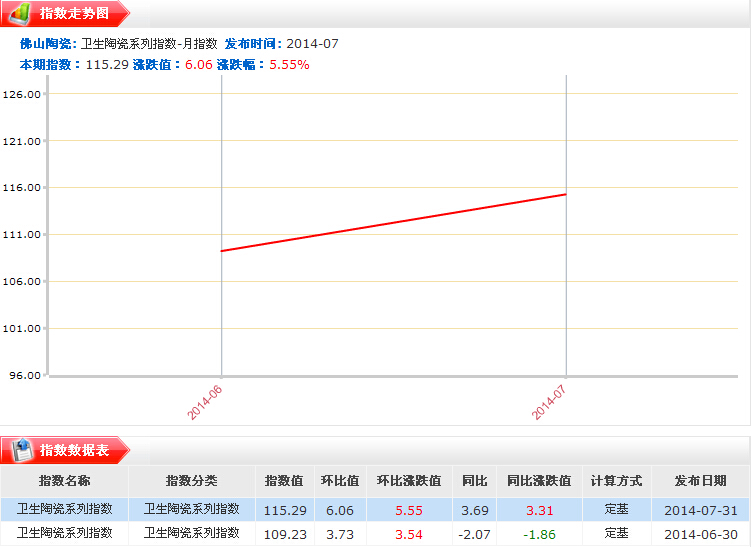Click the line's data point at 2014-07
Screen dimensions: 753x547
[566, 194]
